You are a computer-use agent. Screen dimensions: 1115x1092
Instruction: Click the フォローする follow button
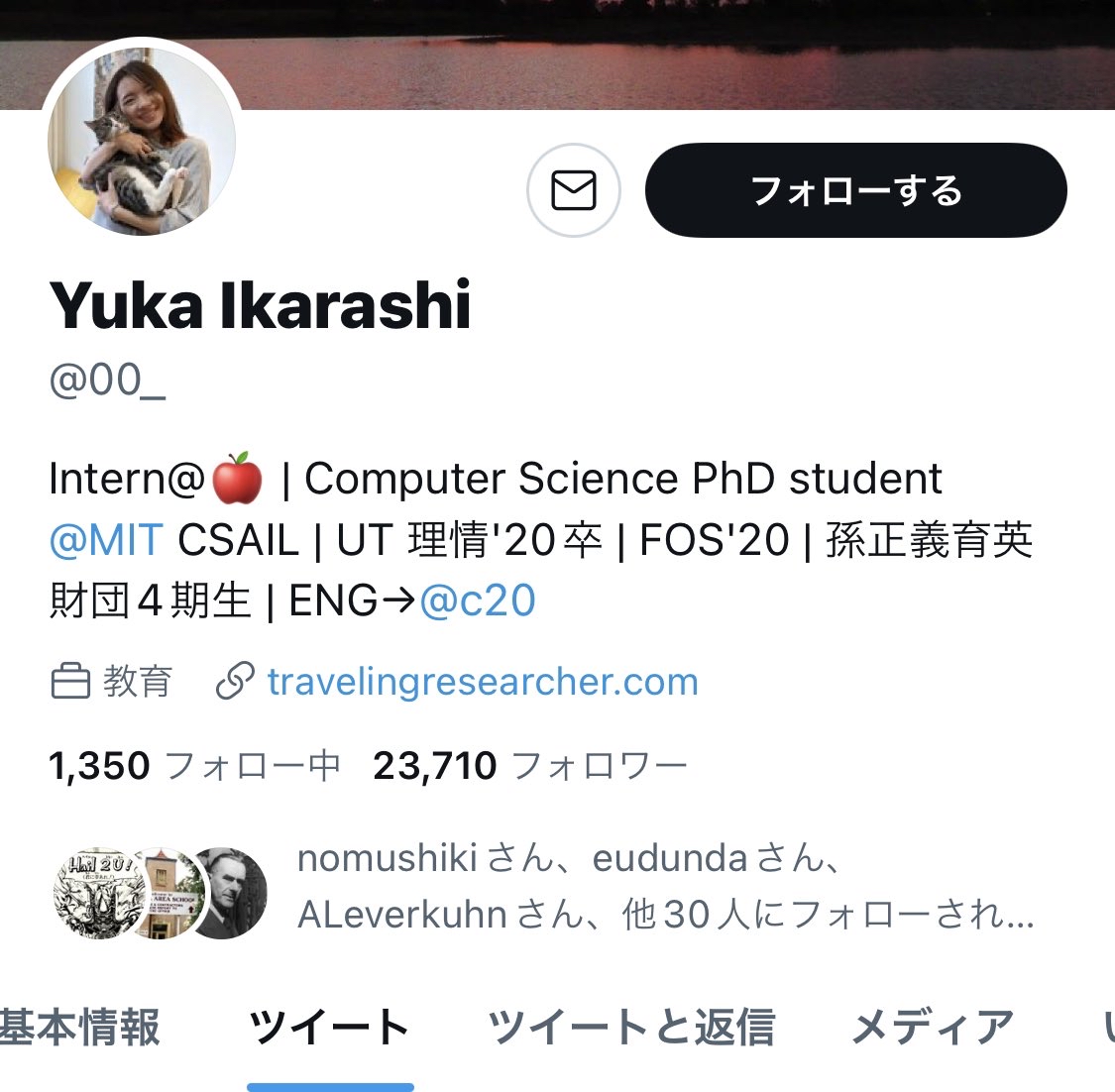coord(856,190)
